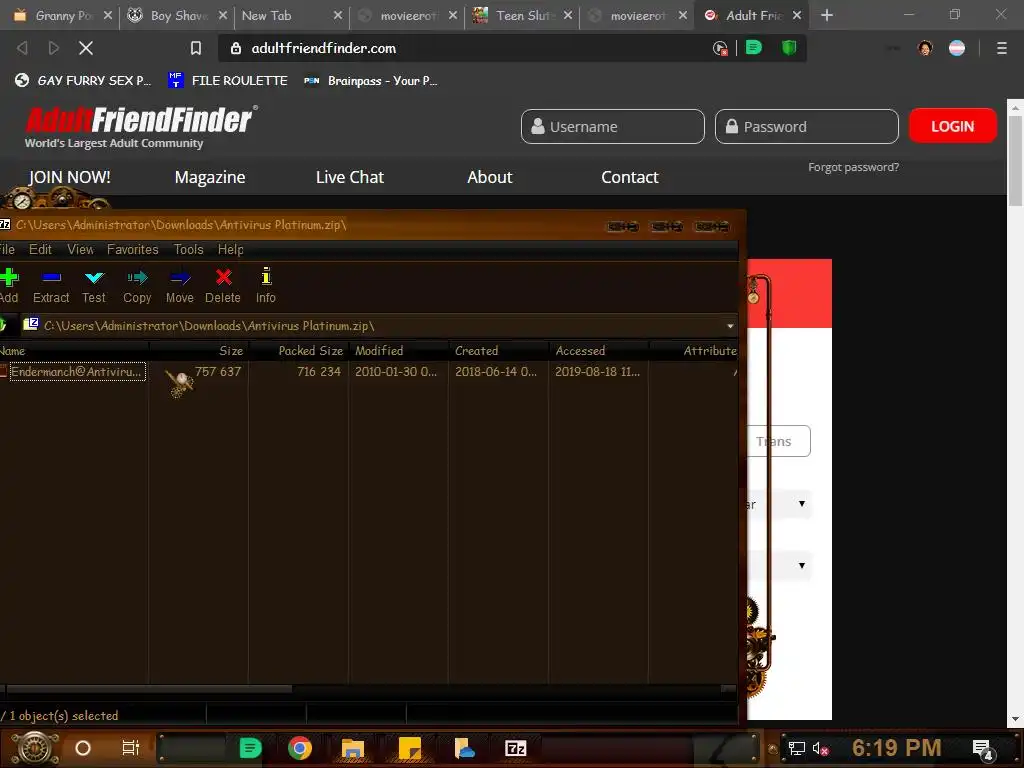Screen dimensions: 1024x768
Task: Click the JOIN NOW! link
Action: [x=69, y=177]
